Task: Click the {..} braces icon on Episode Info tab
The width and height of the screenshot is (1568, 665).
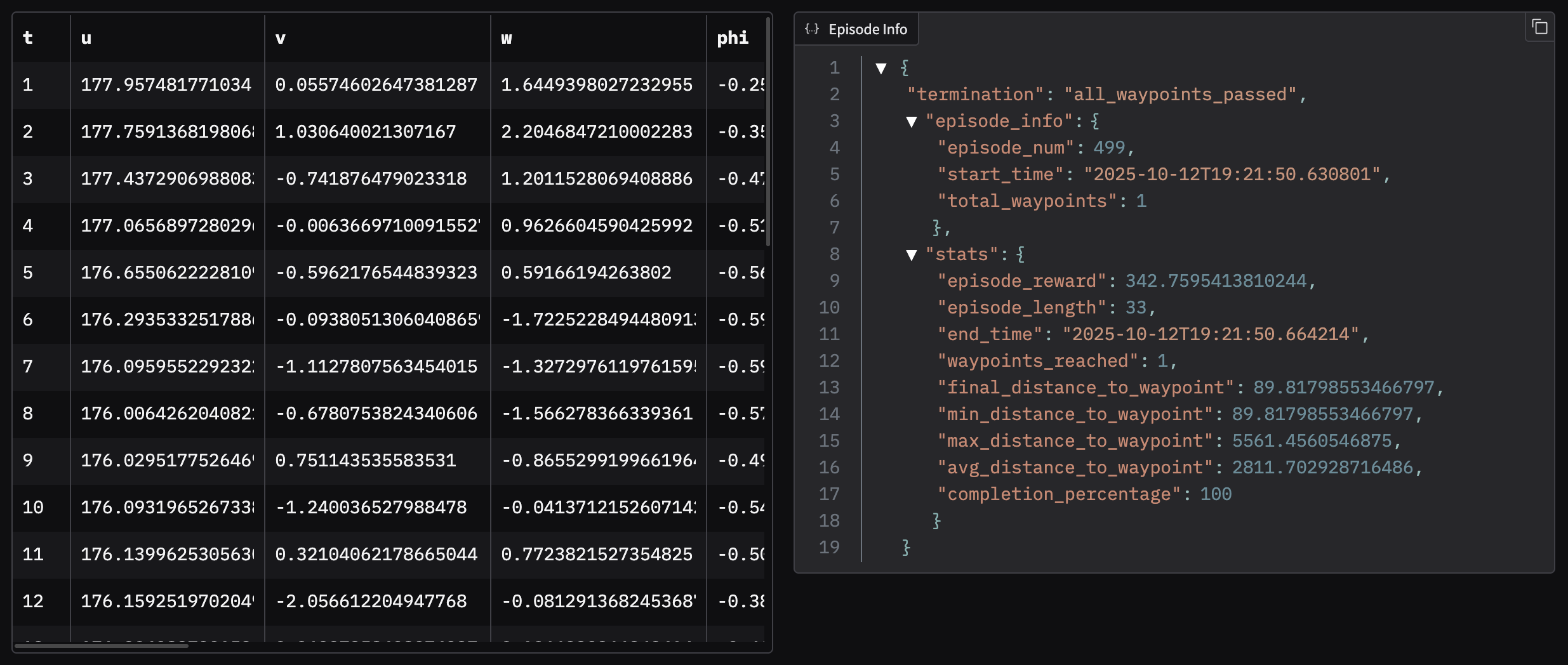Action: [x=811, y=28]
